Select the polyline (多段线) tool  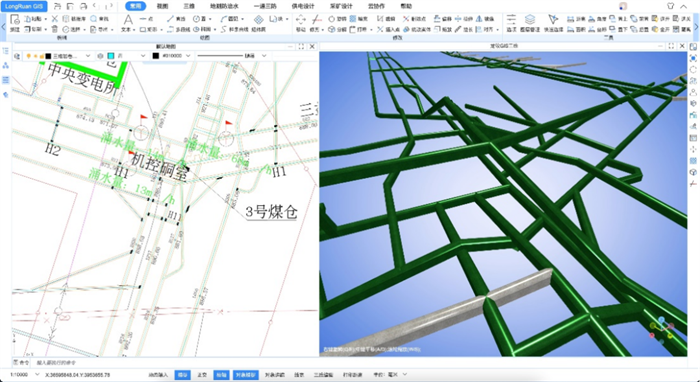coord(178,29)
